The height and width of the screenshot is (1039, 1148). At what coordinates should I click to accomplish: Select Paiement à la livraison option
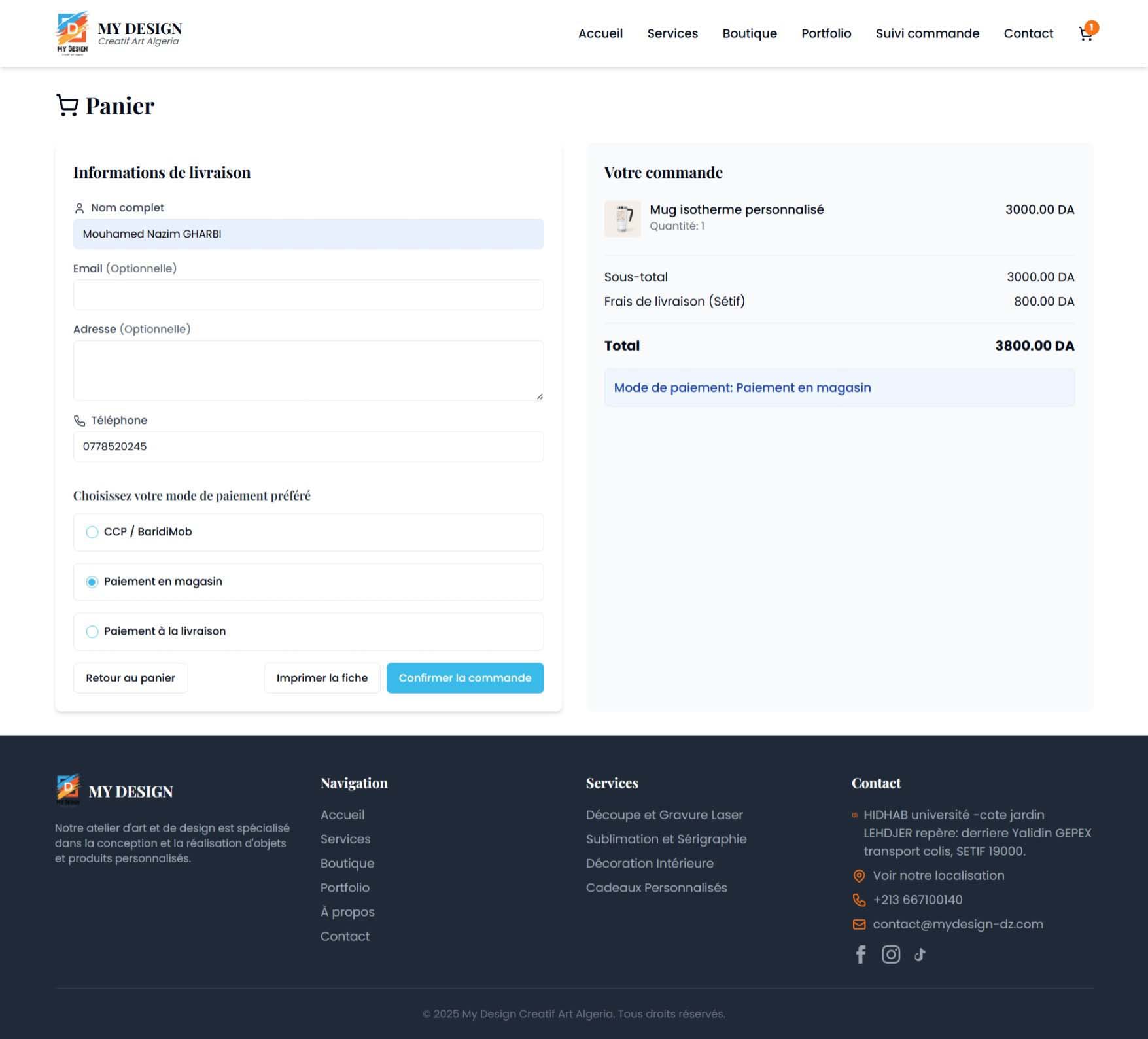point(92,631)
